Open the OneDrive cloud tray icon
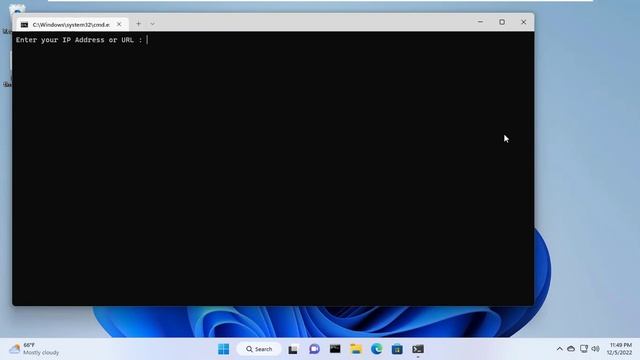640x360 pixels. coord(571,349)
